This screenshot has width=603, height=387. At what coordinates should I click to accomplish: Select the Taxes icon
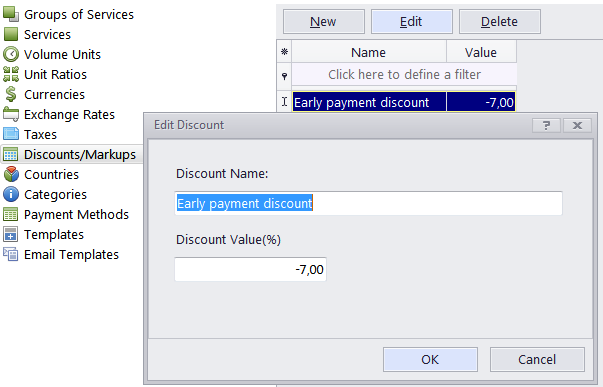[11, 134]
